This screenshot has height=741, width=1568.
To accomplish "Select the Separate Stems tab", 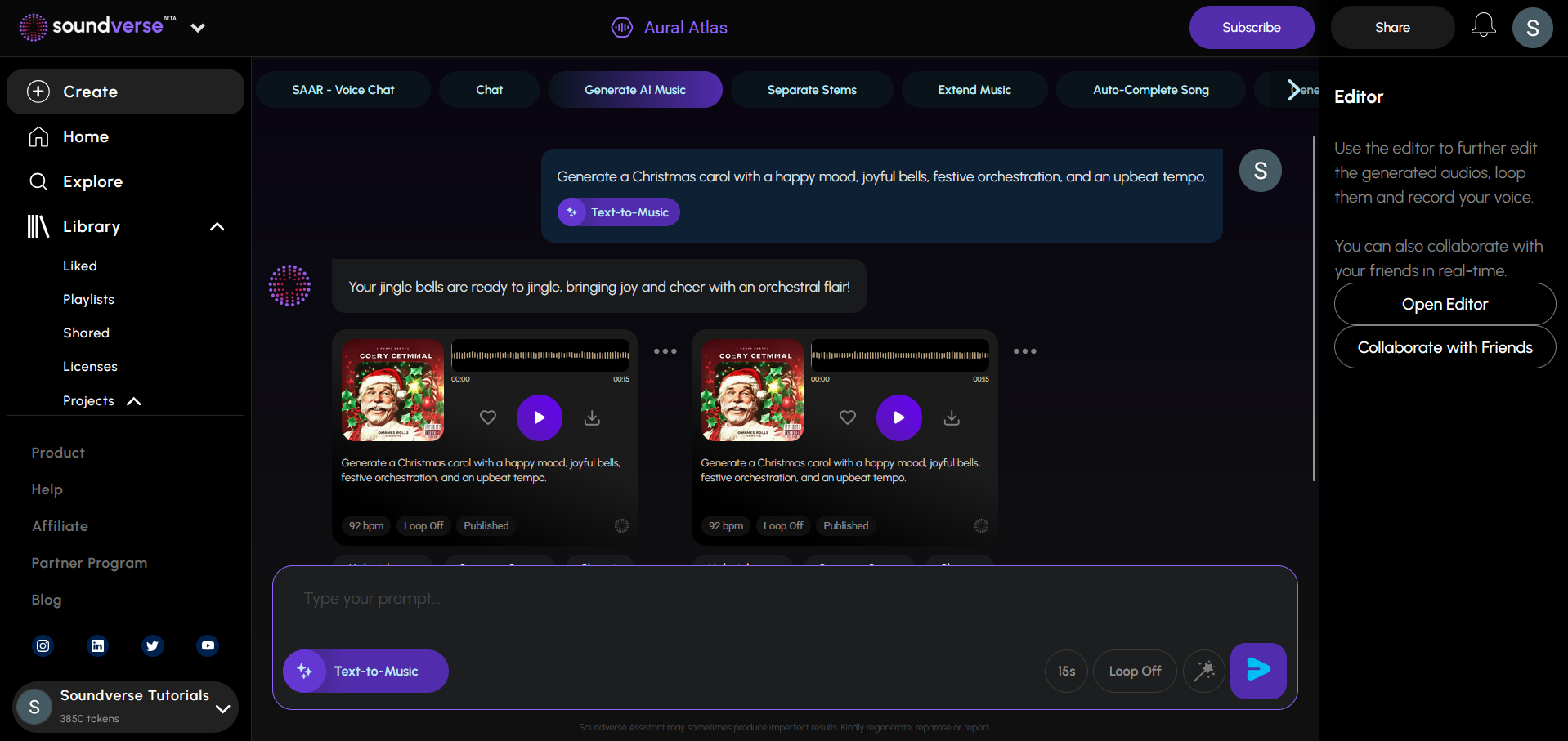I will click(x=812, y=90).
